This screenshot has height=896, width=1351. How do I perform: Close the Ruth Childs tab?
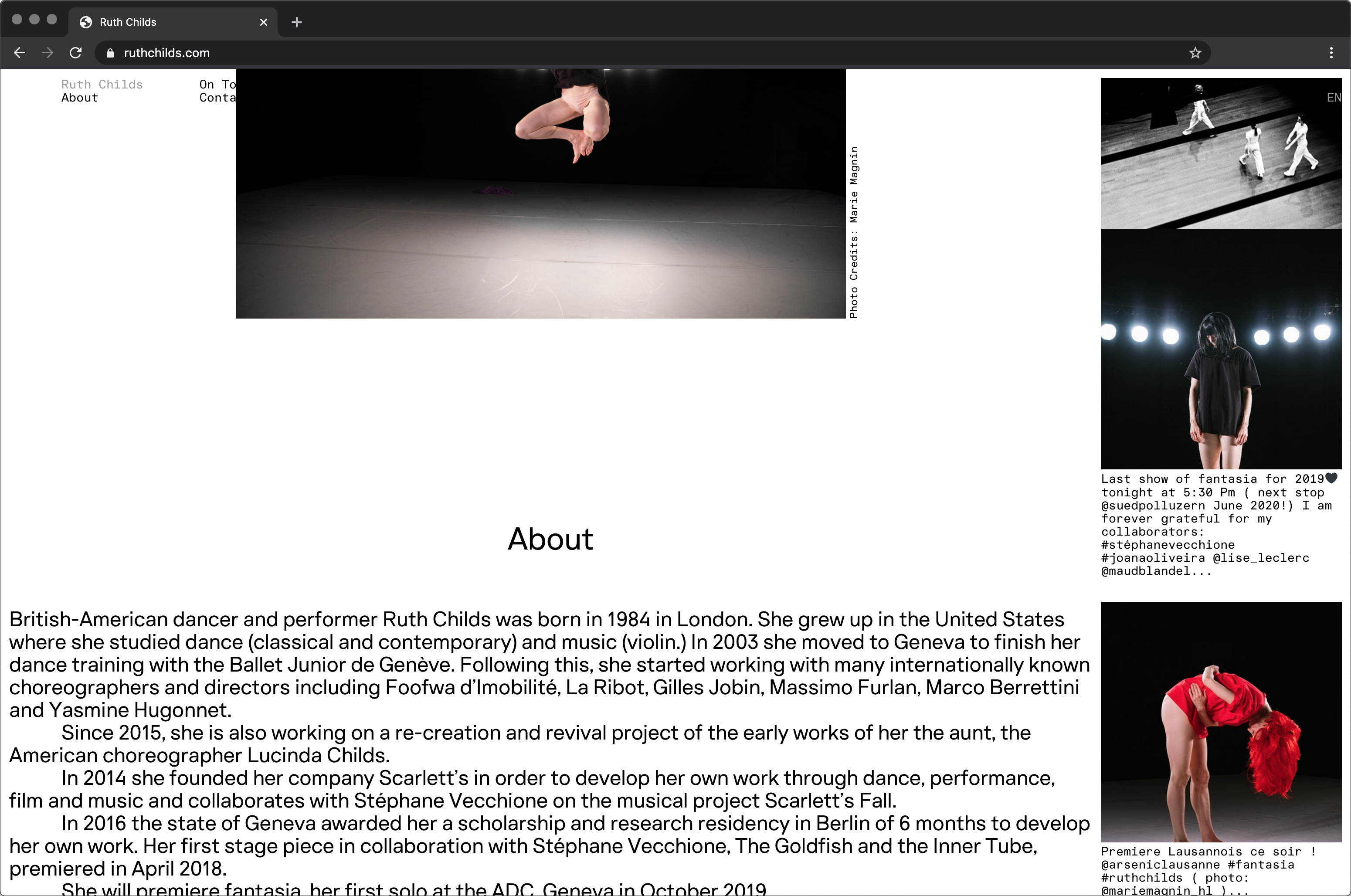click(x=264, y=22)
